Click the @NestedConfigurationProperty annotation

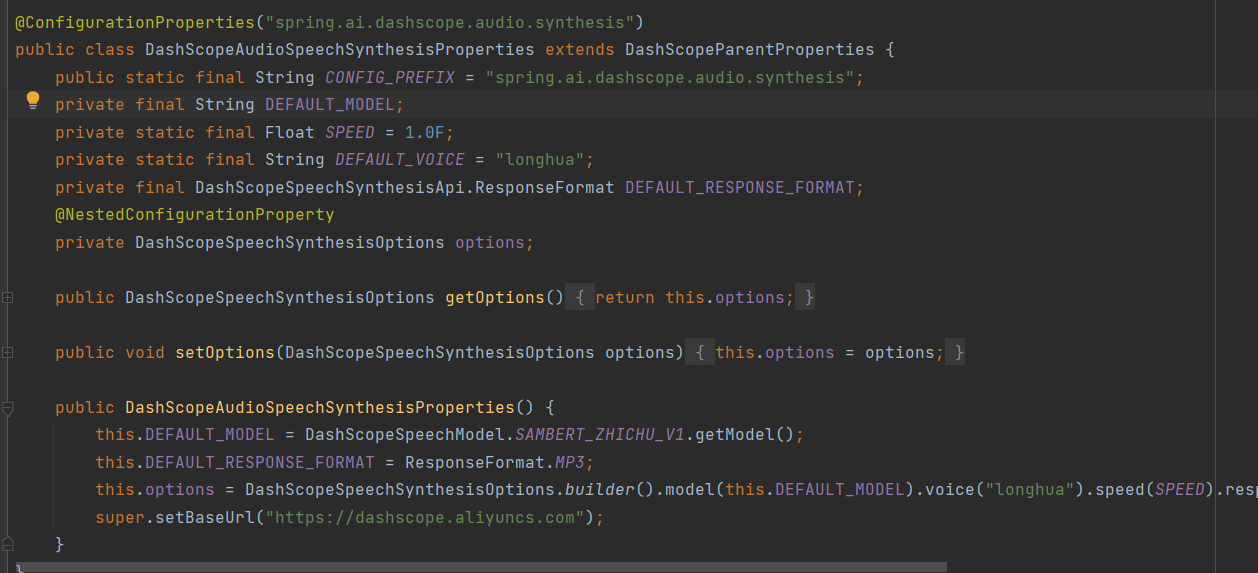195,215
